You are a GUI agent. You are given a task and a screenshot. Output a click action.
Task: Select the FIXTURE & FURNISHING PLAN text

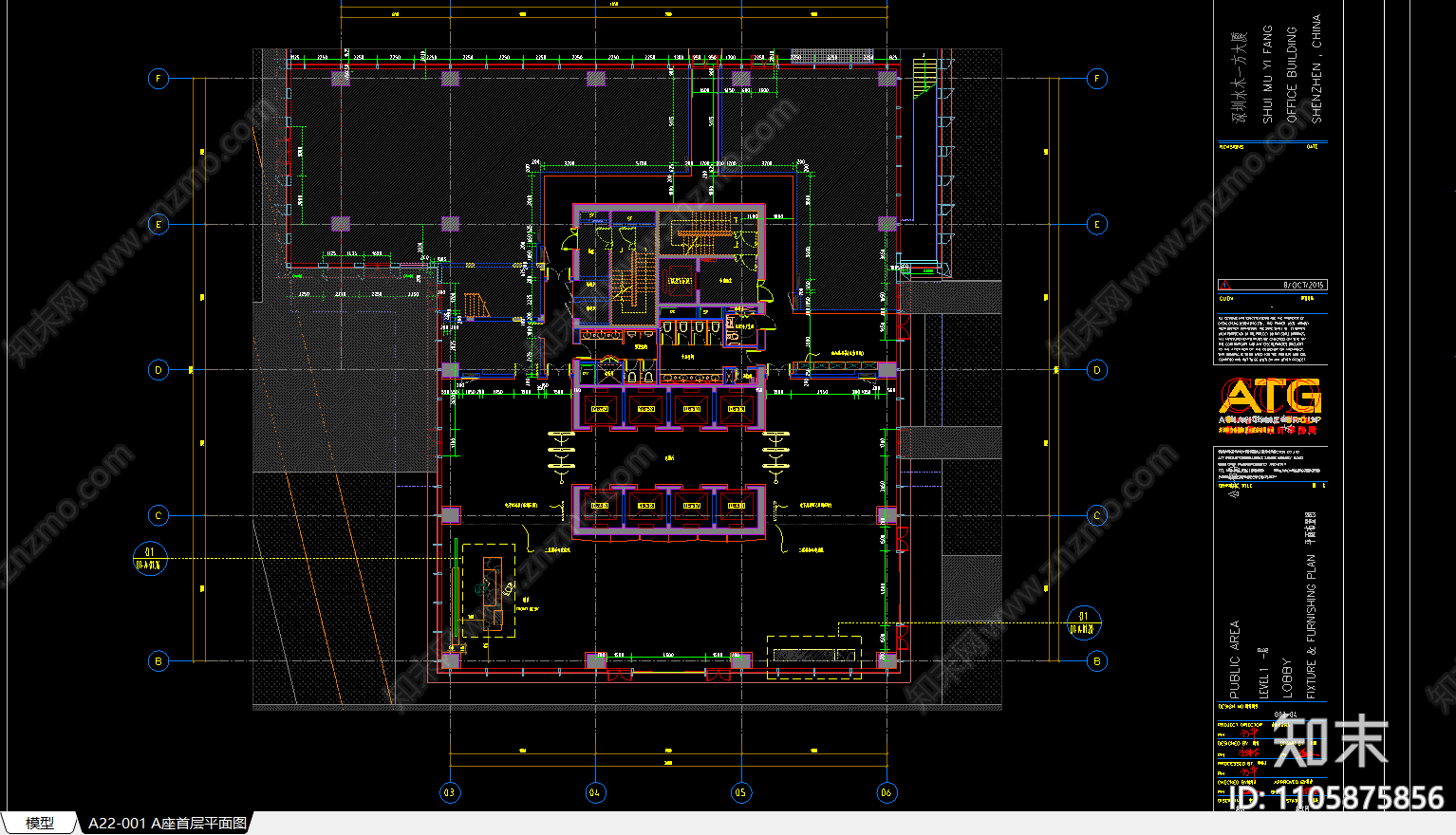(1312, 627)
